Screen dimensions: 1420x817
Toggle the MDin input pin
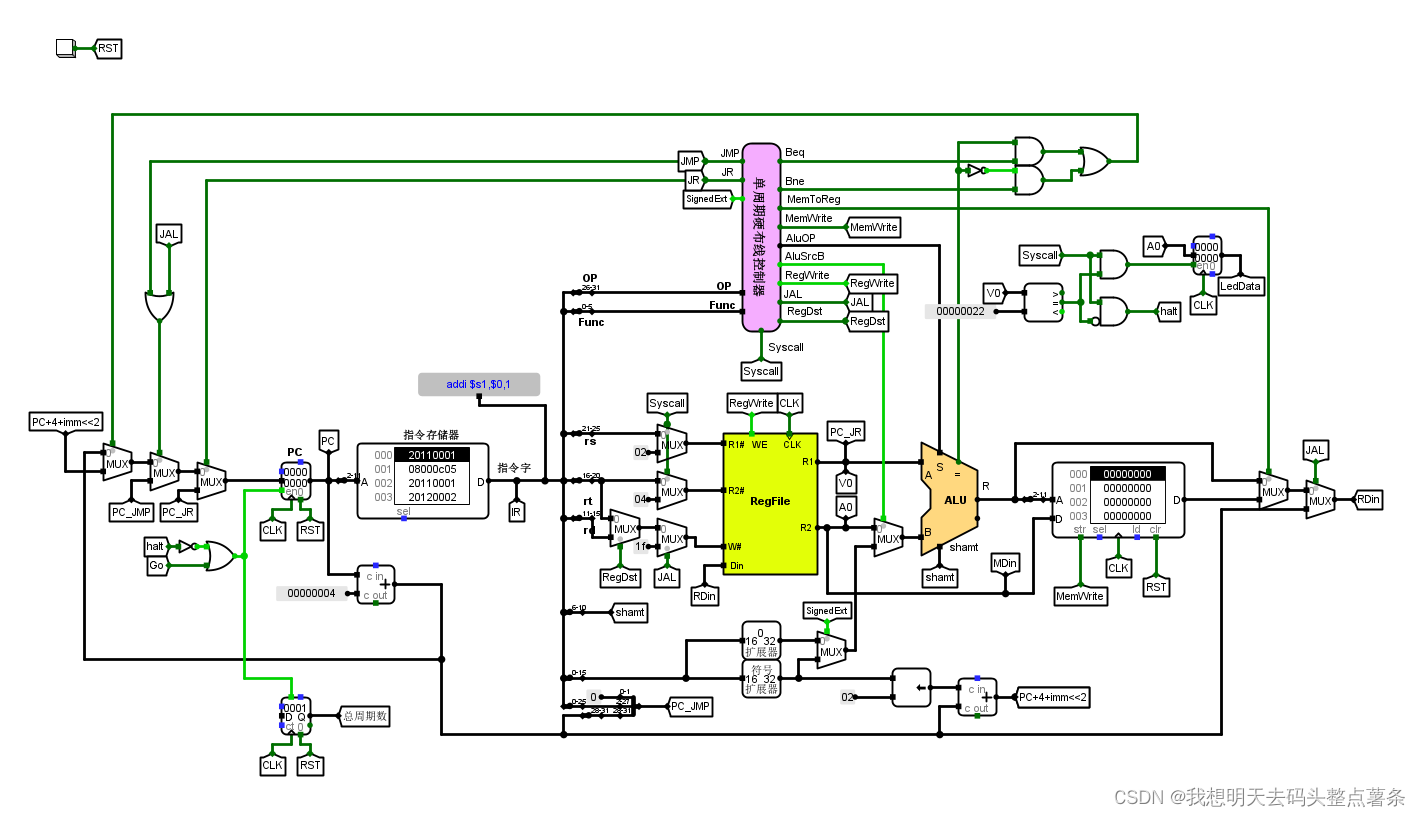pos(1005,563)
